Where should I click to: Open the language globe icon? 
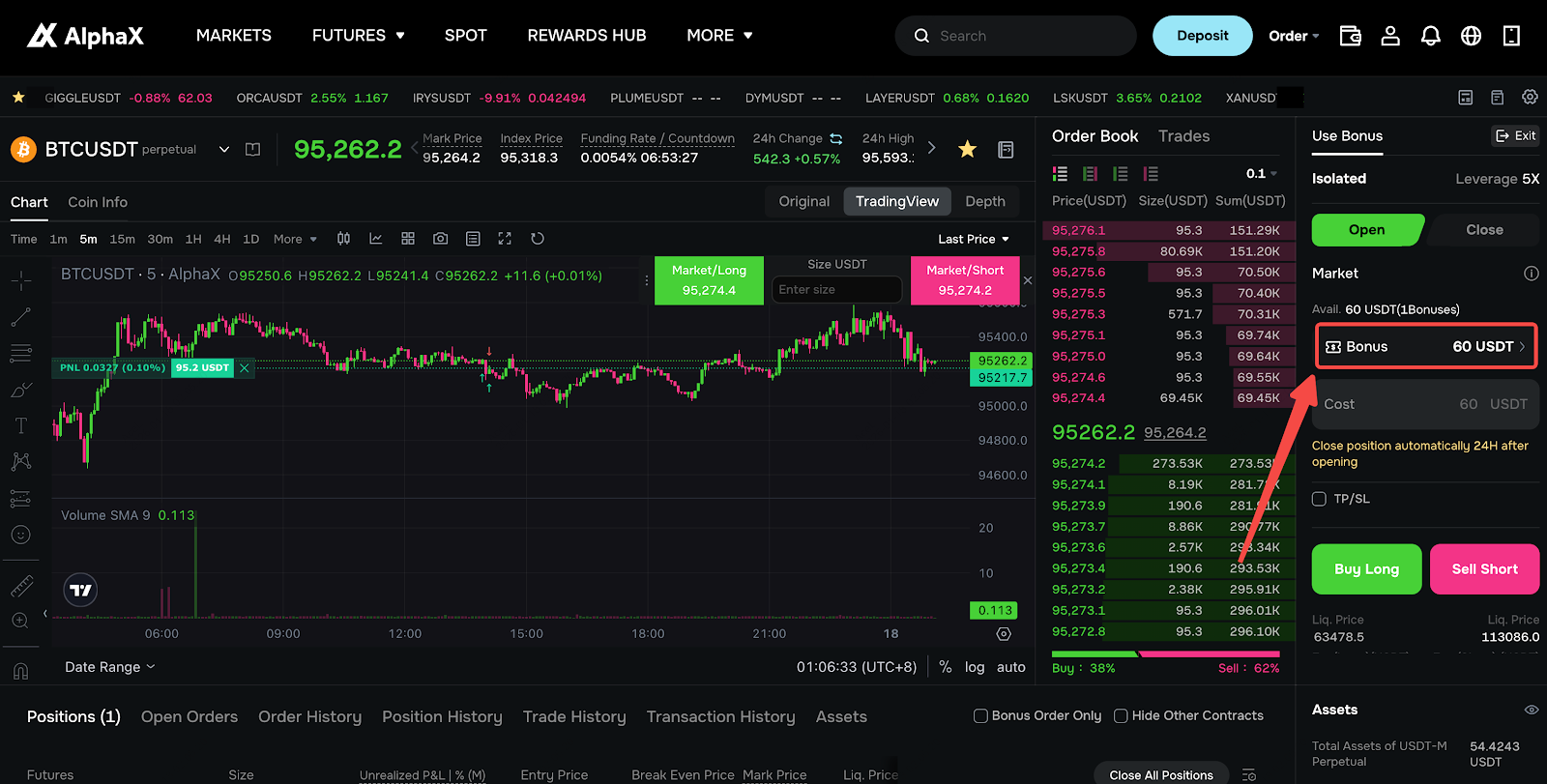click(1471, 36)
